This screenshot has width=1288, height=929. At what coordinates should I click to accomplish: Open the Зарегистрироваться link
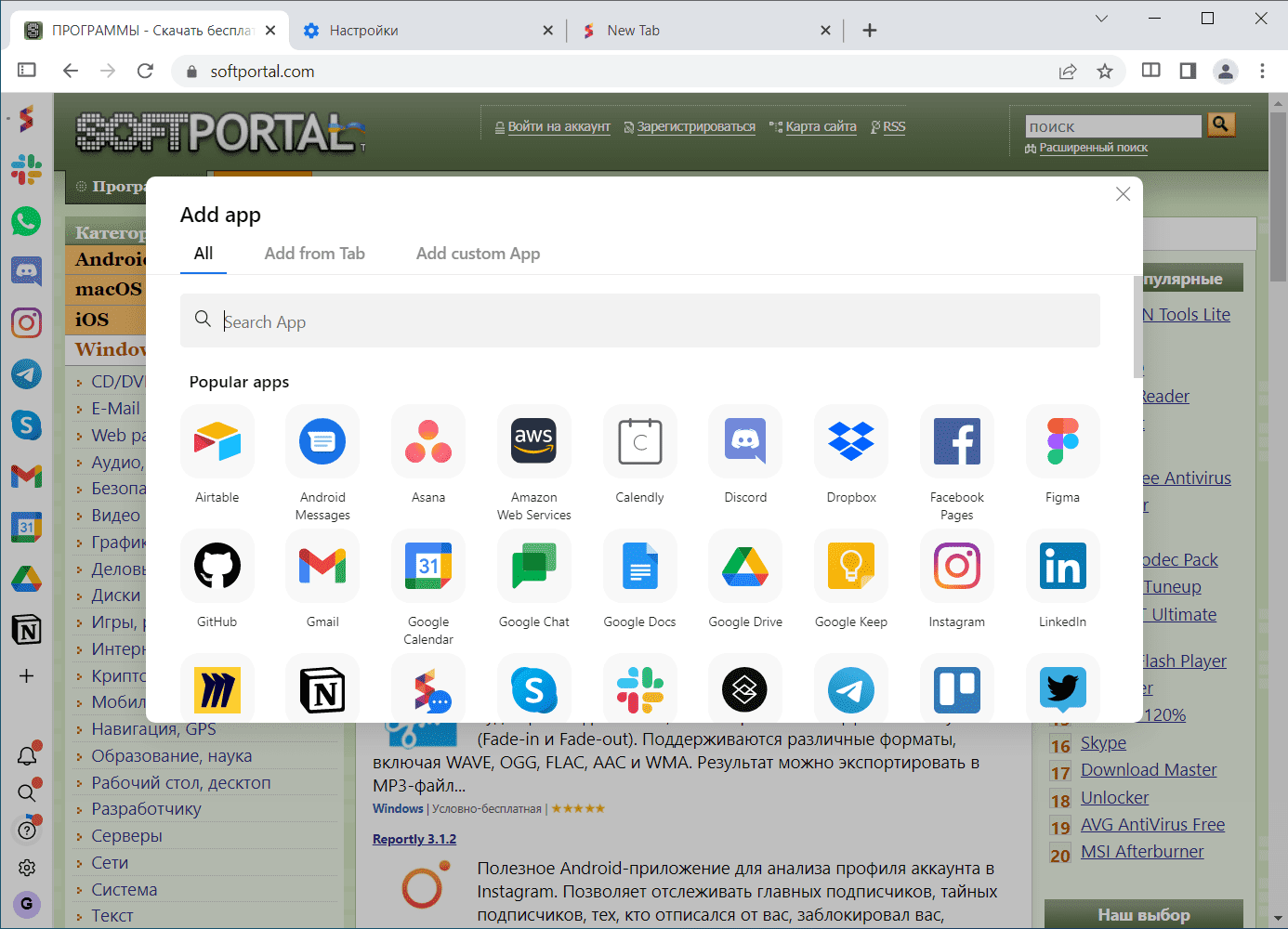point(696,127)
